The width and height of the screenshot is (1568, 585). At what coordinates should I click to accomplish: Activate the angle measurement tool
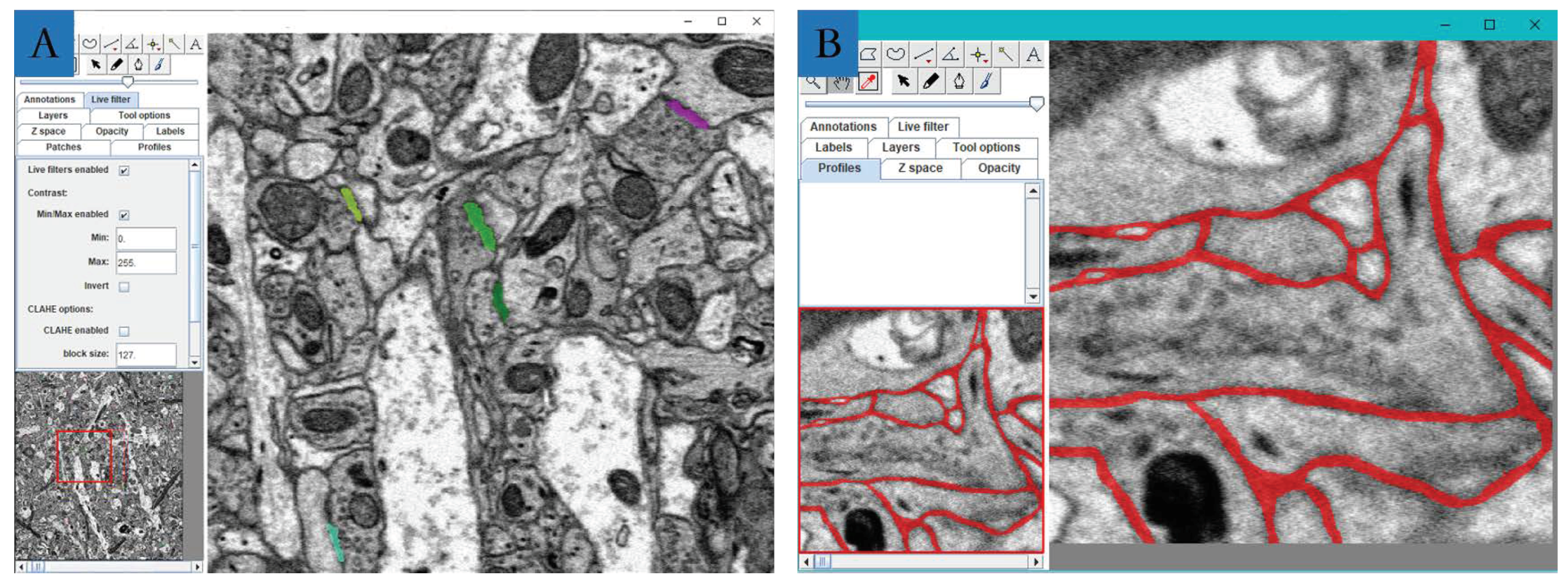(131, 44)
